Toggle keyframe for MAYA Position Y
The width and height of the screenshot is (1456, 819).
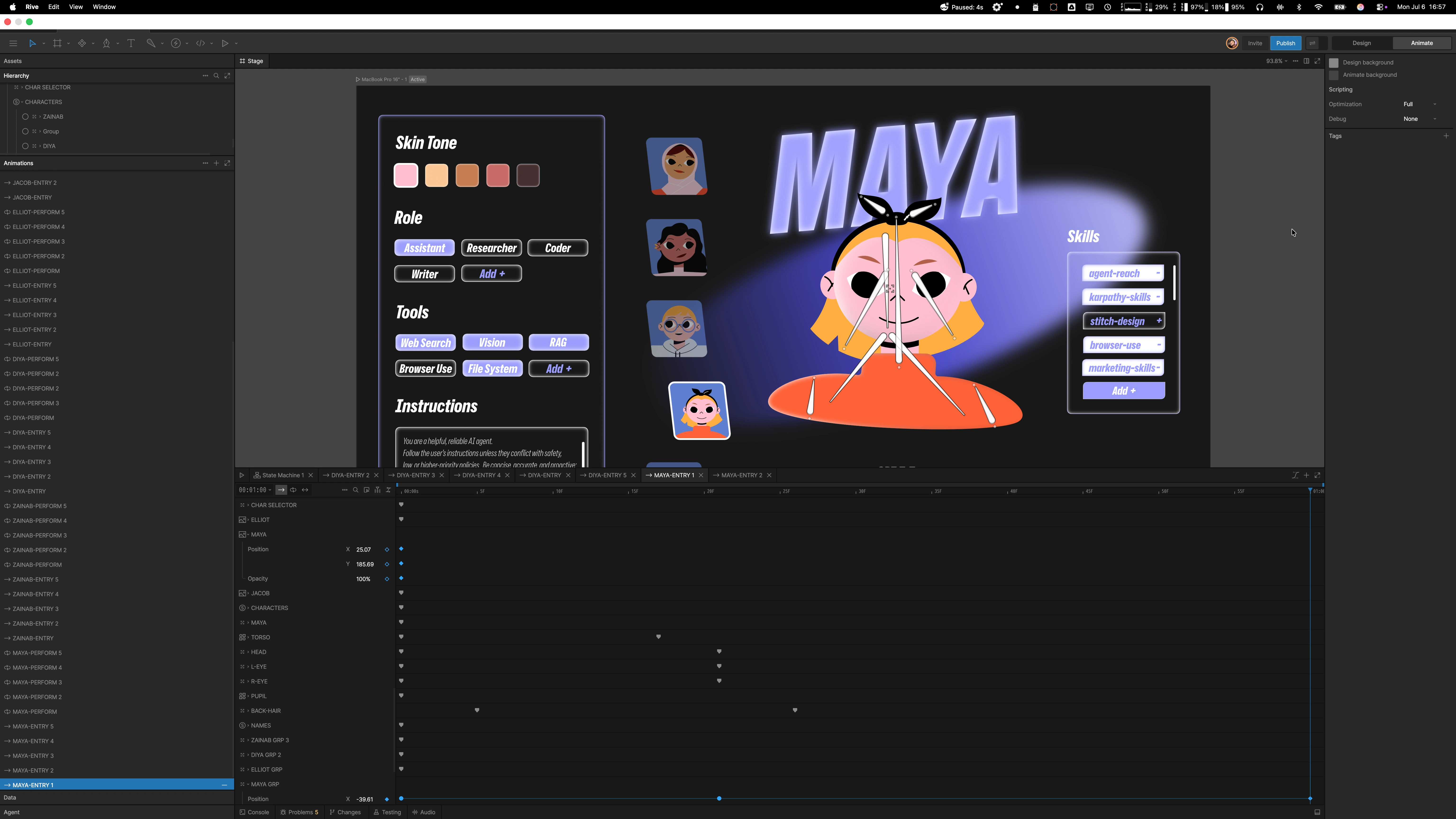pos(387,564)
